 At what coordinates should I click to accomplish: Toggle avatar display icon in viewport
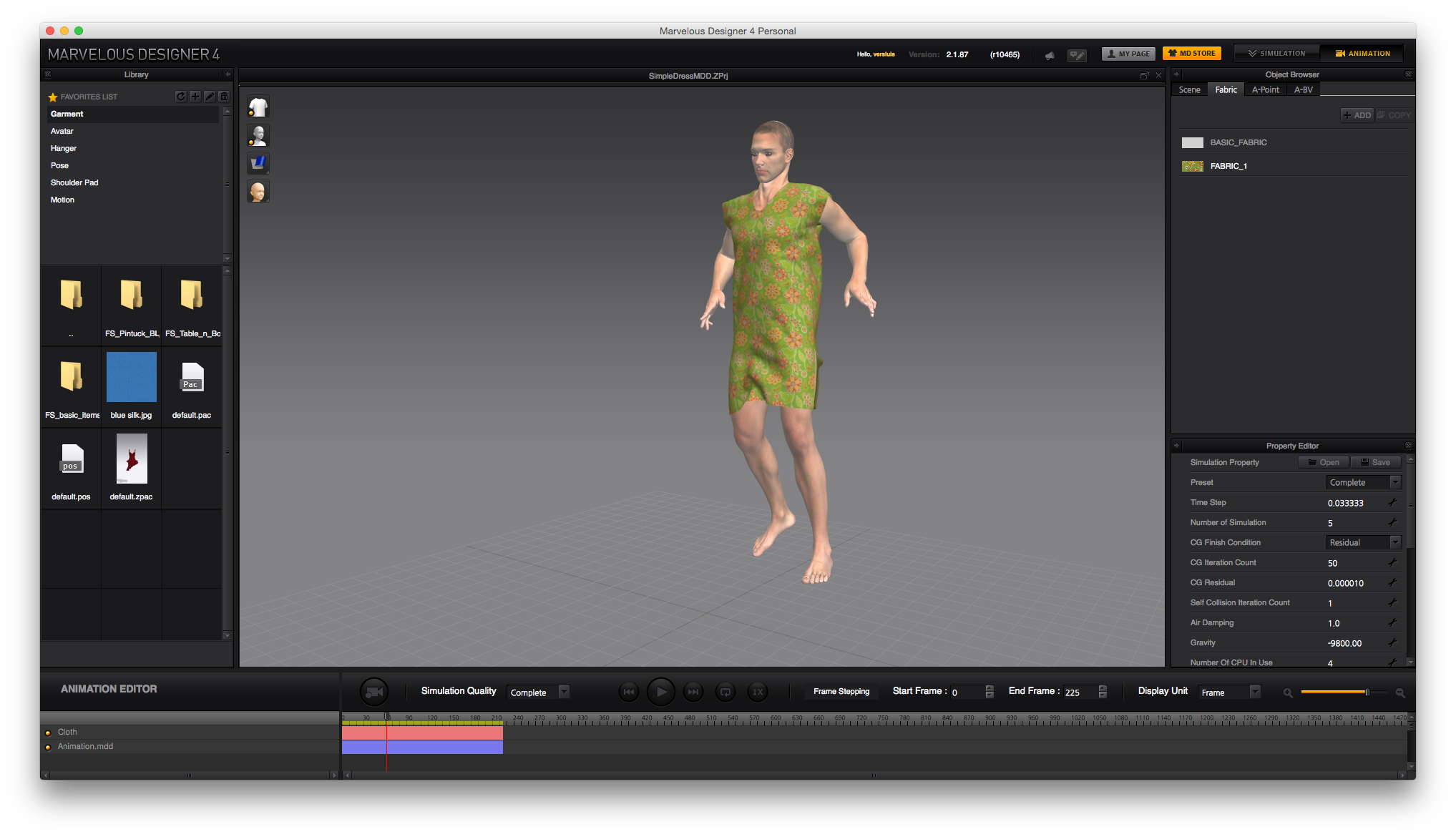pyautogui.click(x=258, y=135)
